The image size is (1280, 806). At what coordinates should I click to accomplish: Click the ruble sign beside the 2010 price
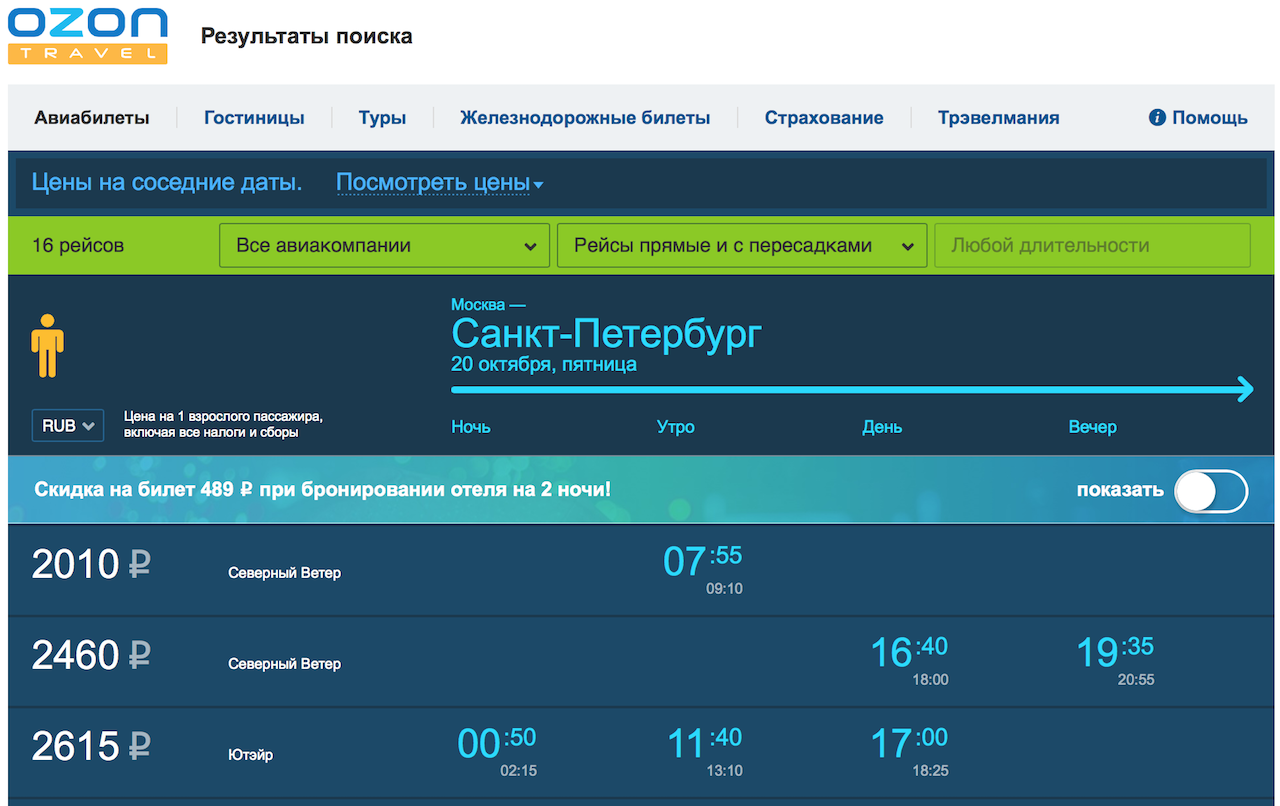[x=139, y=565]
